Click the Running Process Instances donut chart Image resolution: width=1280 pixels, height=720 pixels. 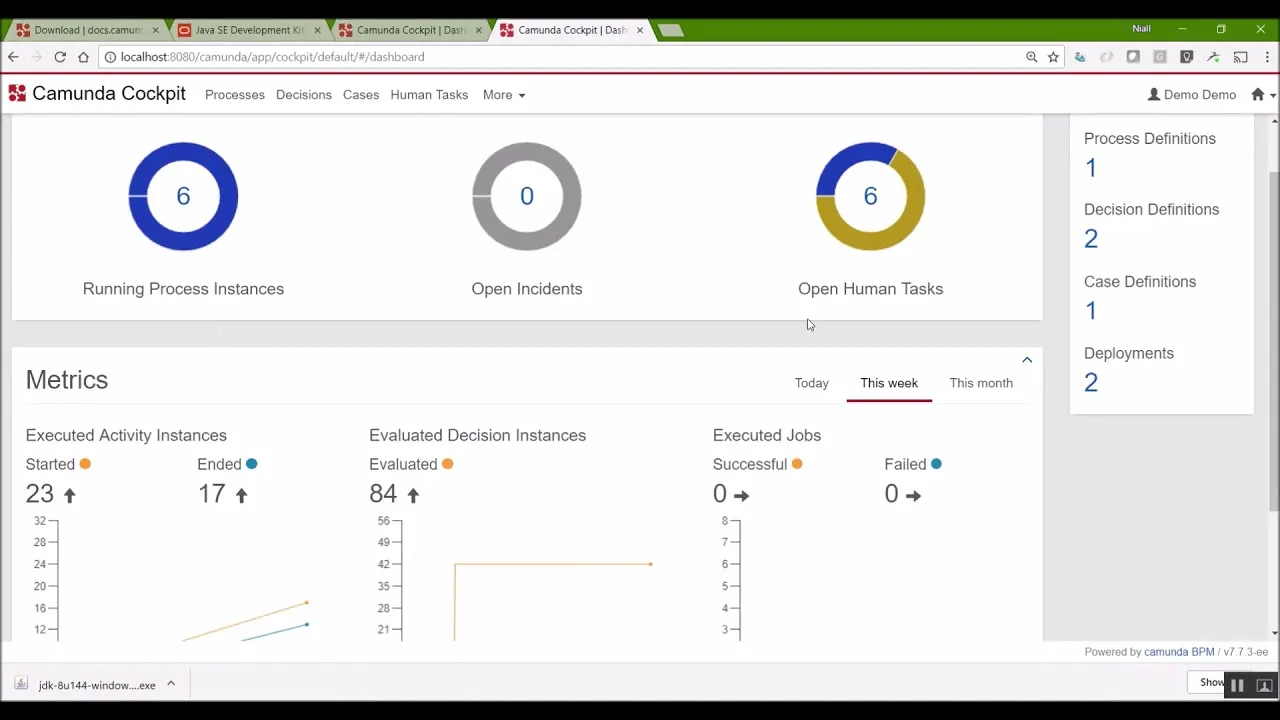pyautogui.click(x=183, y=196)
